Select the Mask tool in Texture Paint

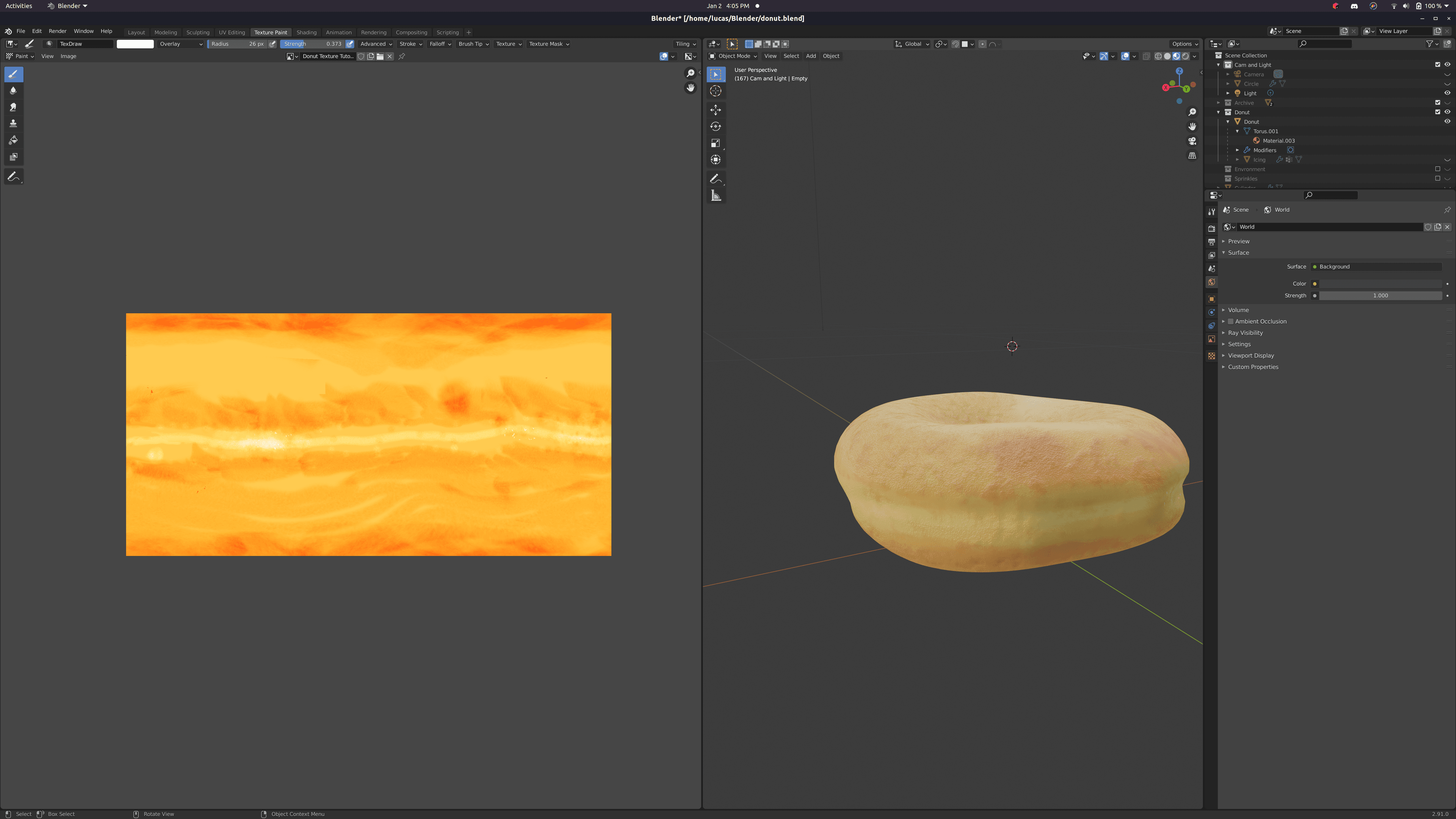coord(14,157)
